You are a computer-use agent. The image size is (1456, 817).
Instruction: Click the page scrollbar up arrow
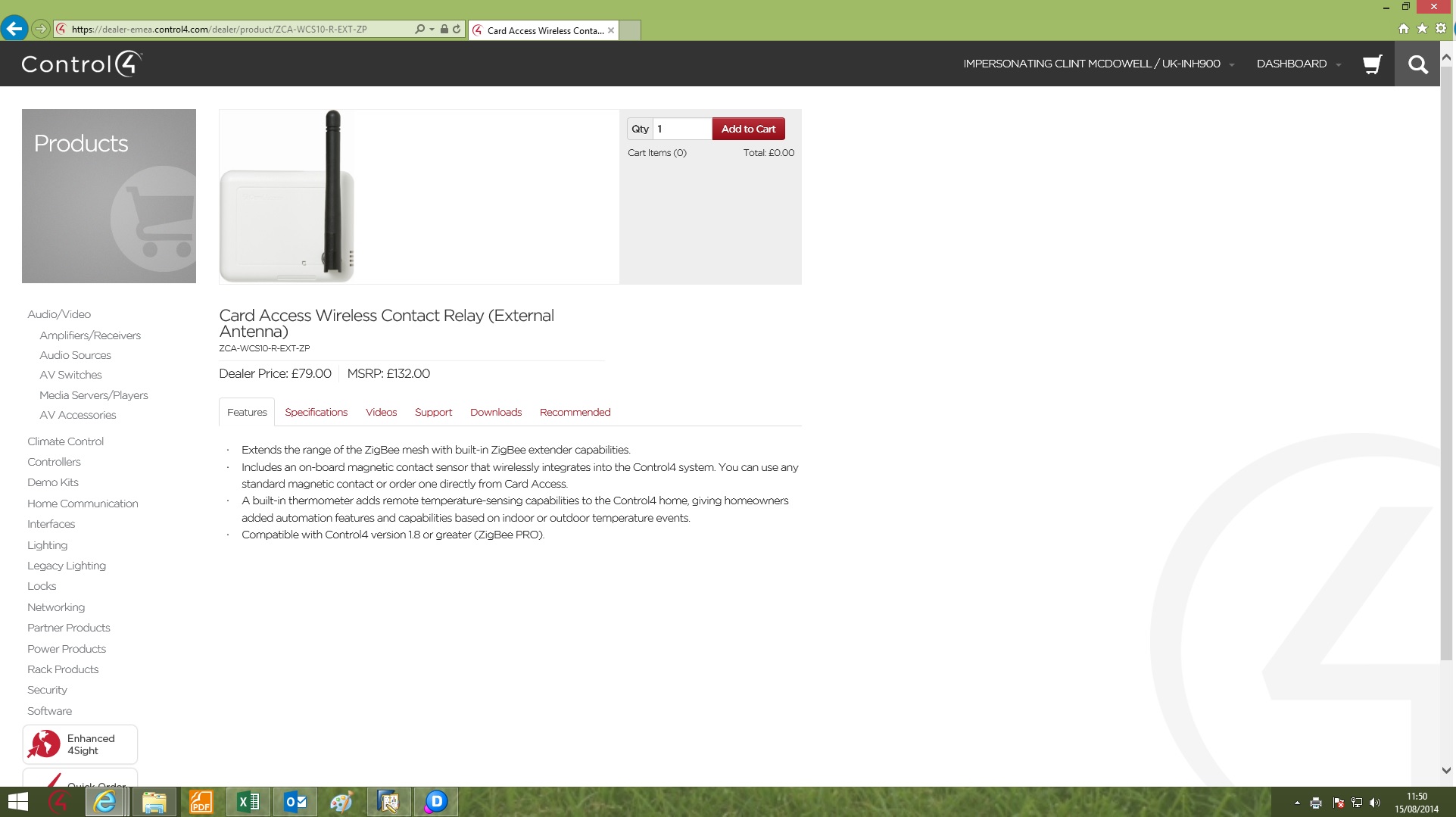[x=1446, y=57]
